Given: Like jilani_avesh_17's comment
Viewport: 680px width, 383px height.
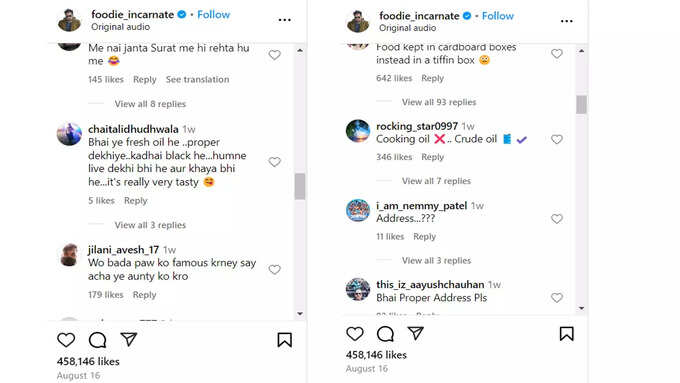Looking at the screenshot, I should point(275,269).
